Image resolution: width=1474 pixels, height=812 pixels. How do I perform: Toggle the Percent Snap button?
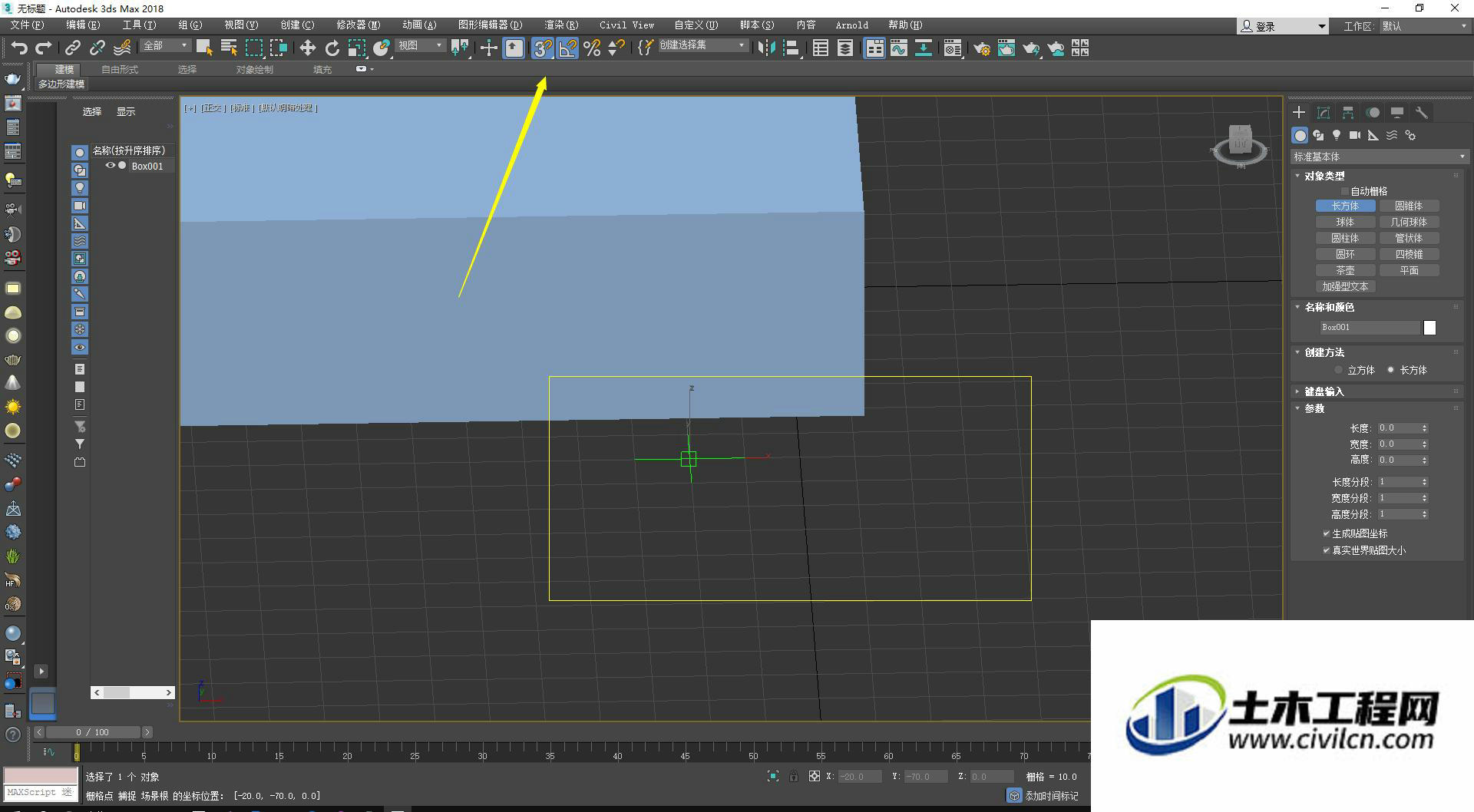point(592,48)
